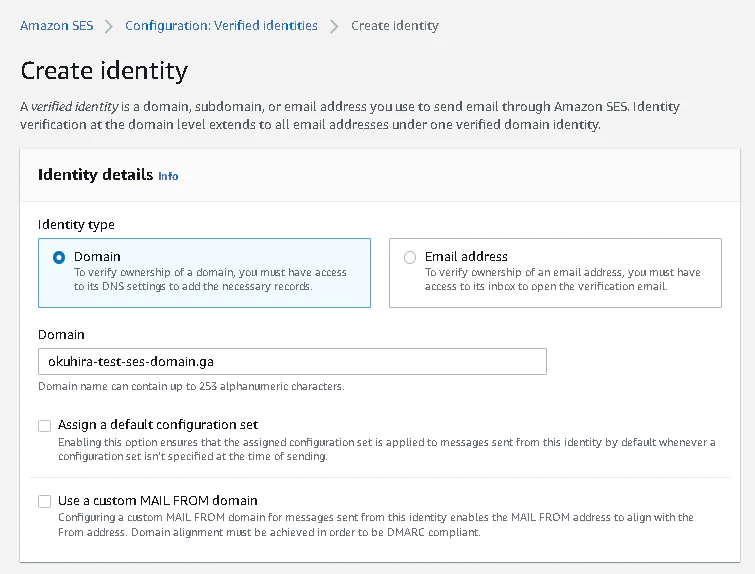Click the Domain label above the input

tap(61, 334)
